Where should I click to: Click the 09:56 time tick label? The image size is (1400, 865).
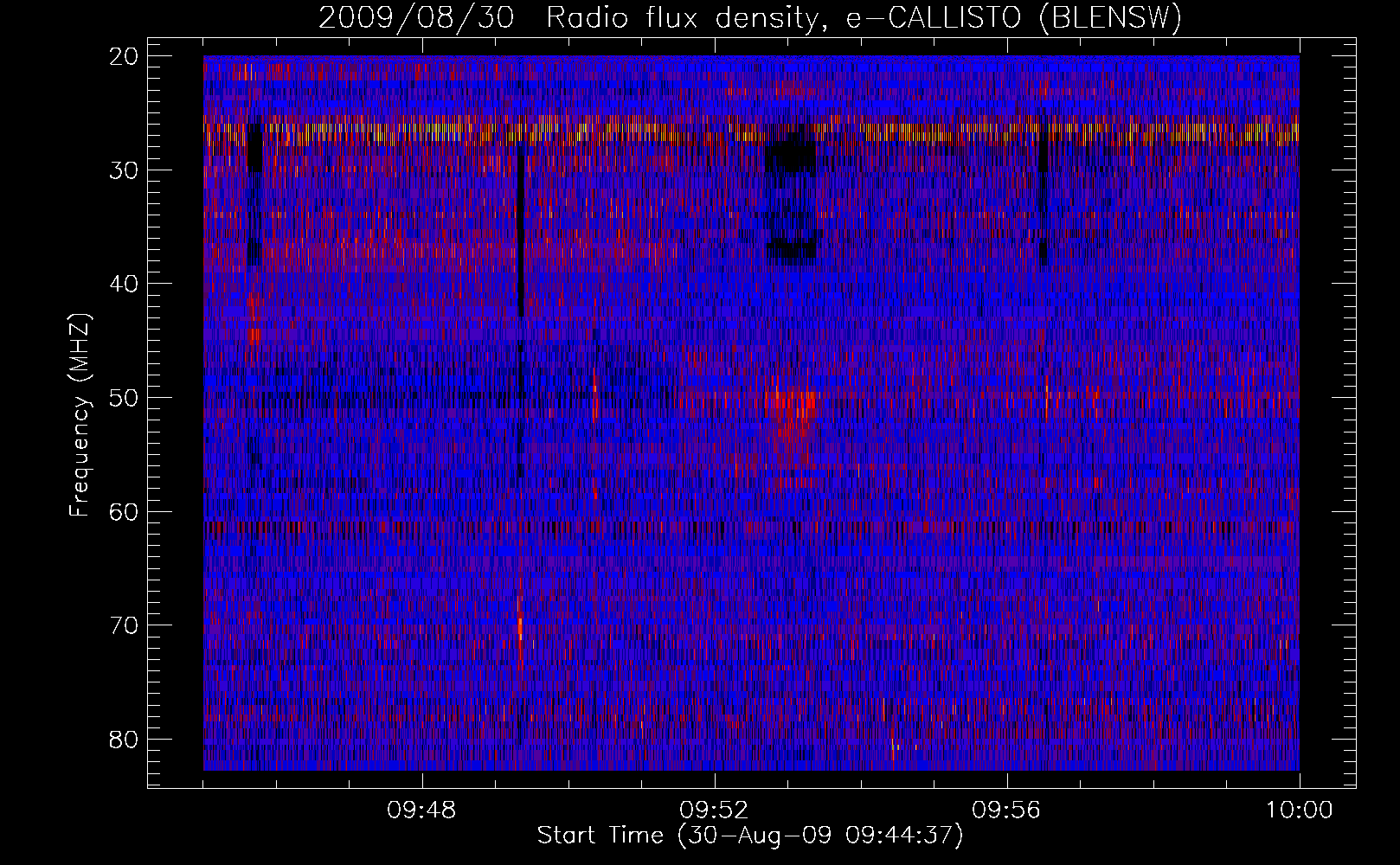click(1006, 811)
